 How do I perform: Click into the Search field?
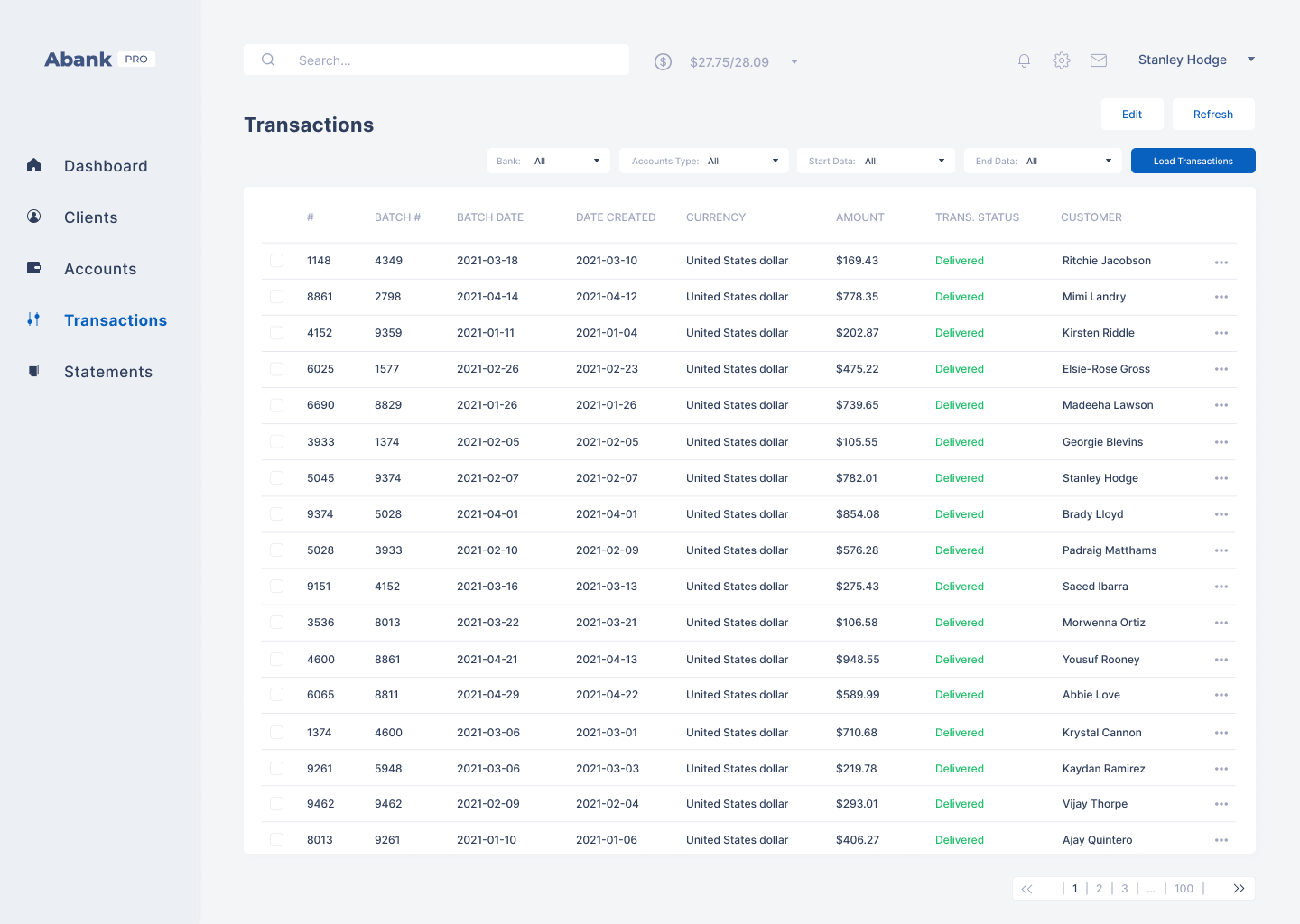(x=436, y=60)
